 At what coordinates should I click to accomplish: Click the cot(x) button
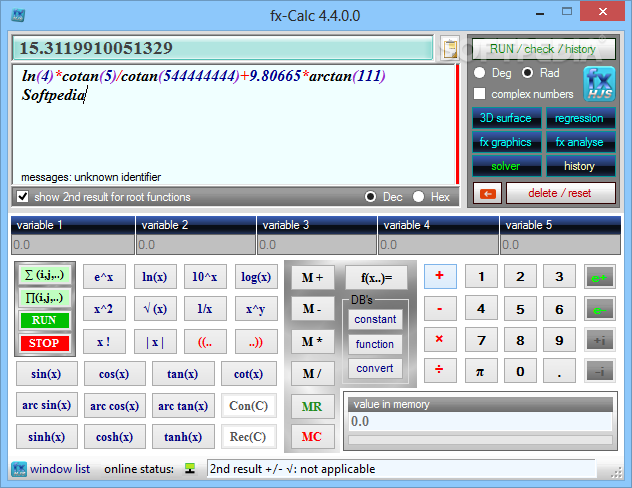pos(249,374)
